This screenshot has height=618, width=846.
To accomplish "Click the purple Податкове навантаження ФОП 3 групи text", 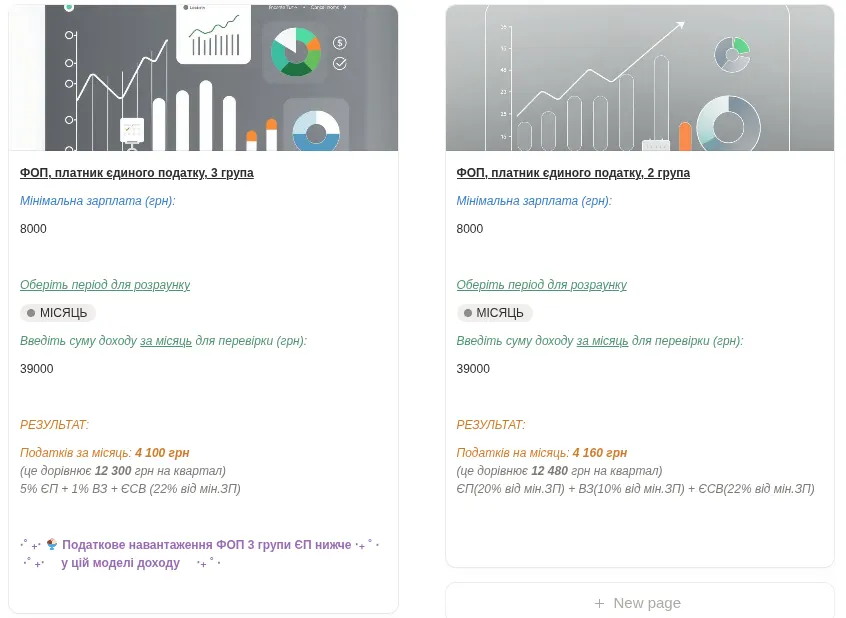I will tap(206, 545).
